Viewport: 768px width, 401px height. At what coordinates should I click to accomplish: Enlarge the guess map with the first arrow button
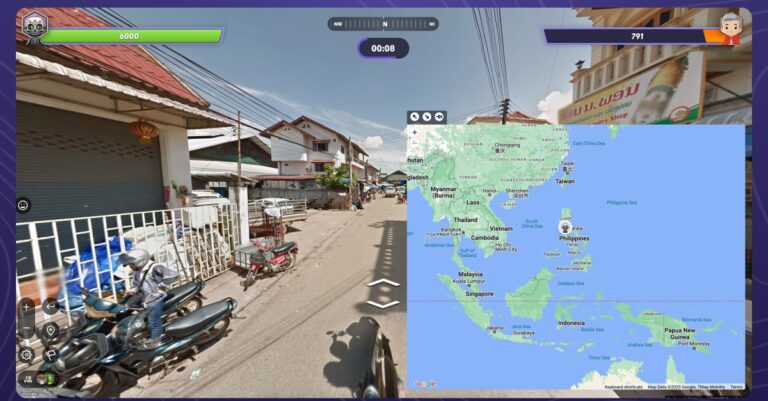pos(414,117)
